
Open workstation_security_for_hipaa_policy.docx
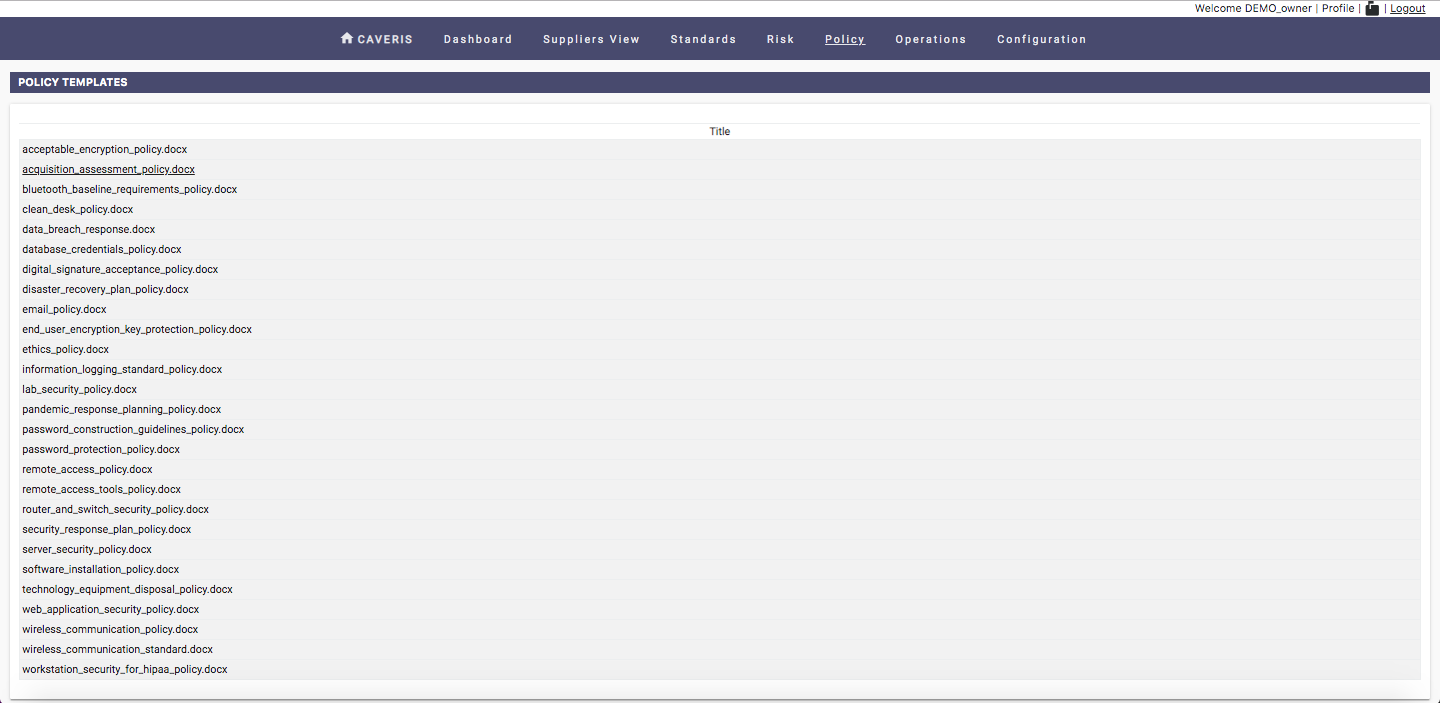pyautogui.click(x=125, y=669)
